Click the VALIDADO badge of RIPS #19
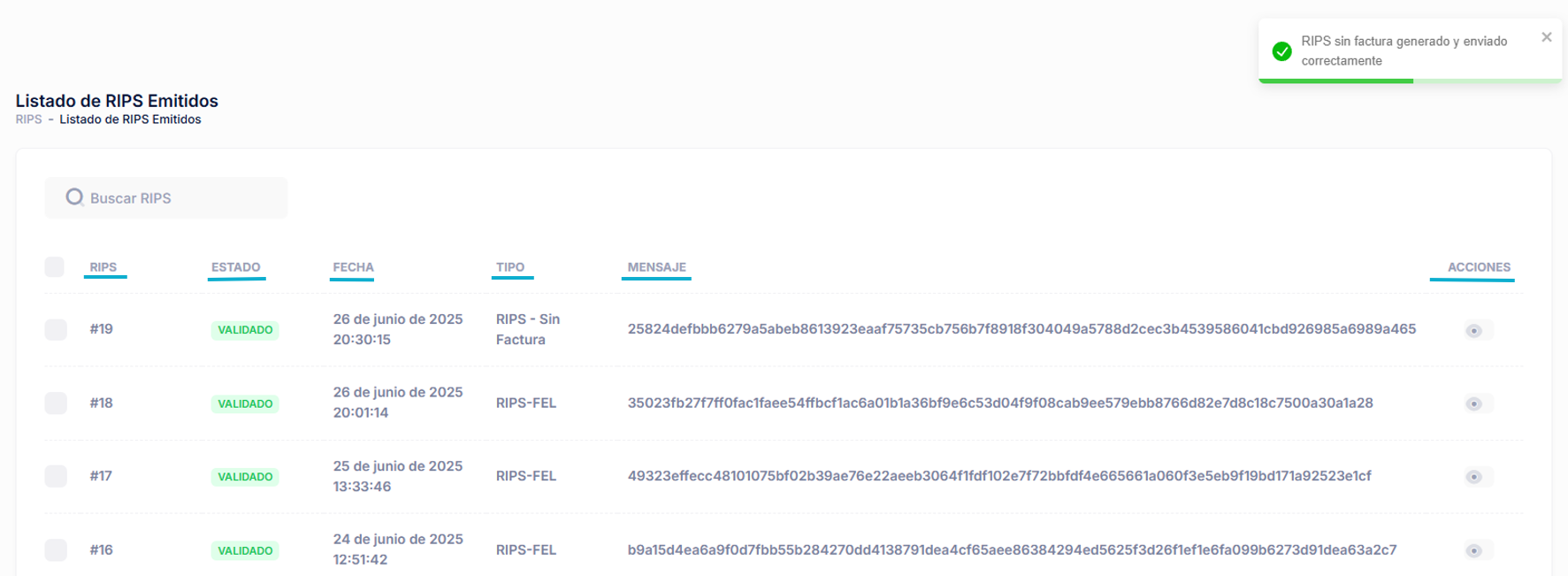The height and width of the screenshot is (576, 1568). pyautogui.click(x=245, y=330)
